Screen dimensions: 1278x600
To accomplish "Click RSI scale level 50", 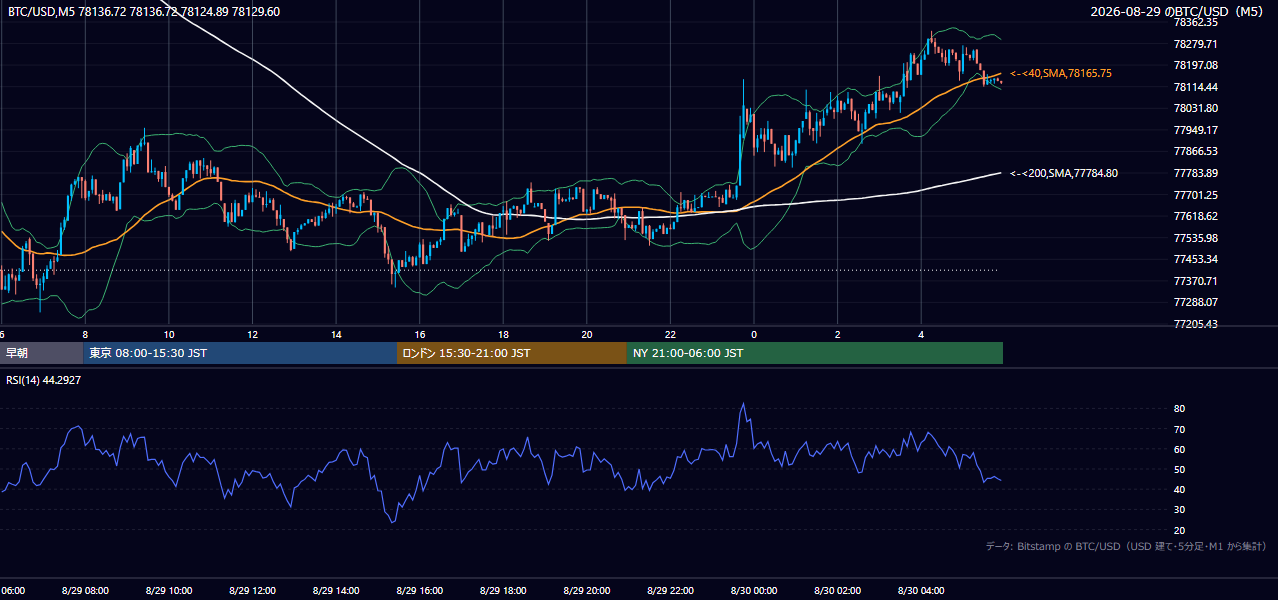I will (1179, 469).
